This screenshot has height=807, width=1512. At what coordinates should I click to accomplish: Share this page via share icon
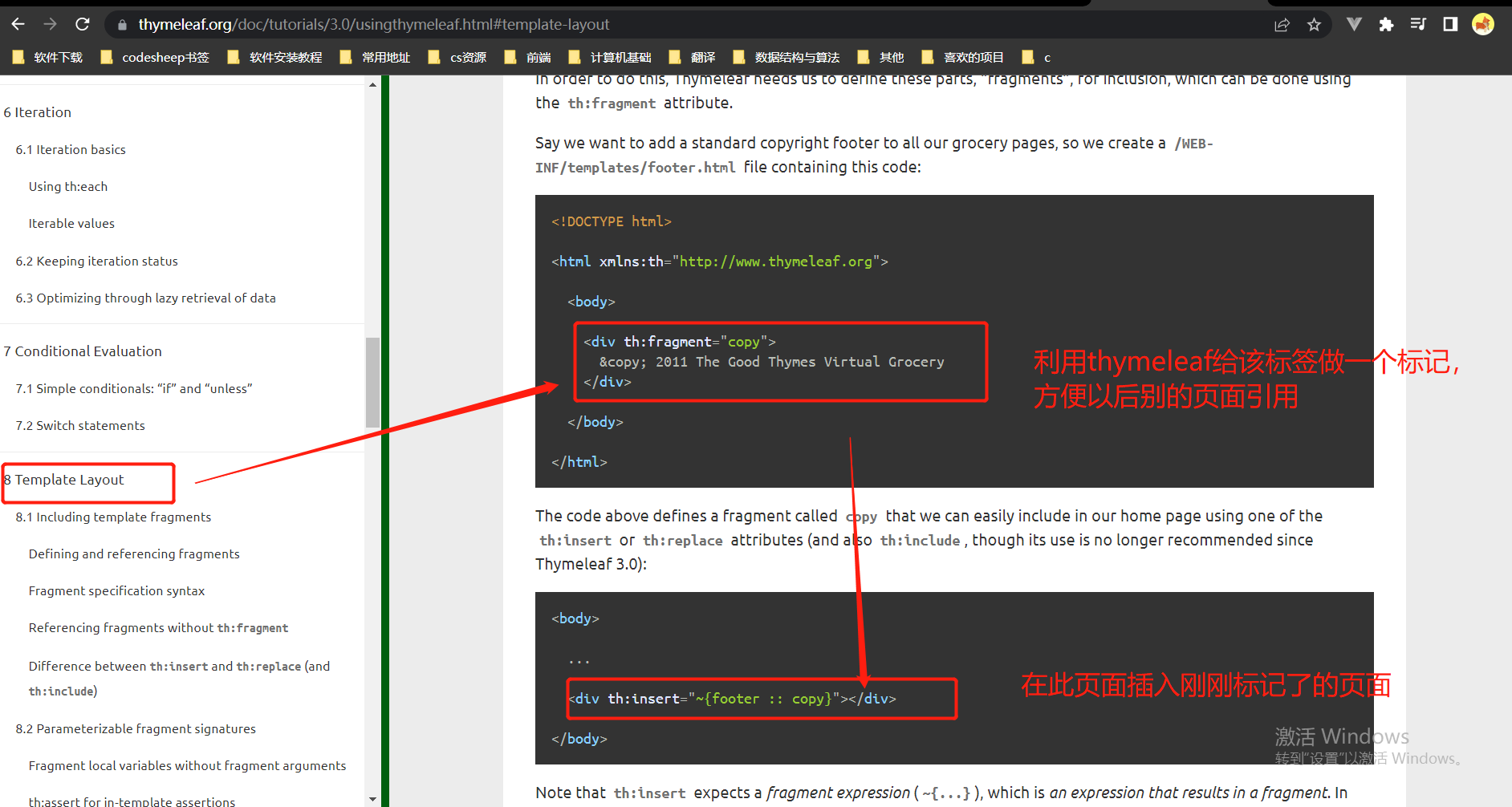click(1282, 25)
